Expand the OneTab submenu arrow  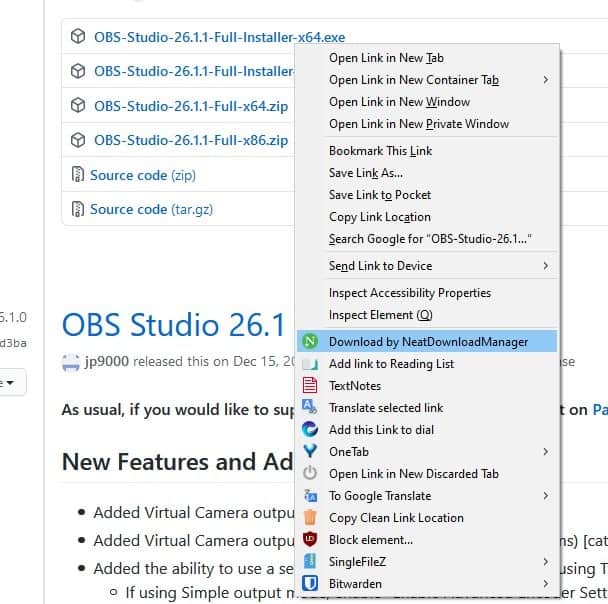[546, 451]
